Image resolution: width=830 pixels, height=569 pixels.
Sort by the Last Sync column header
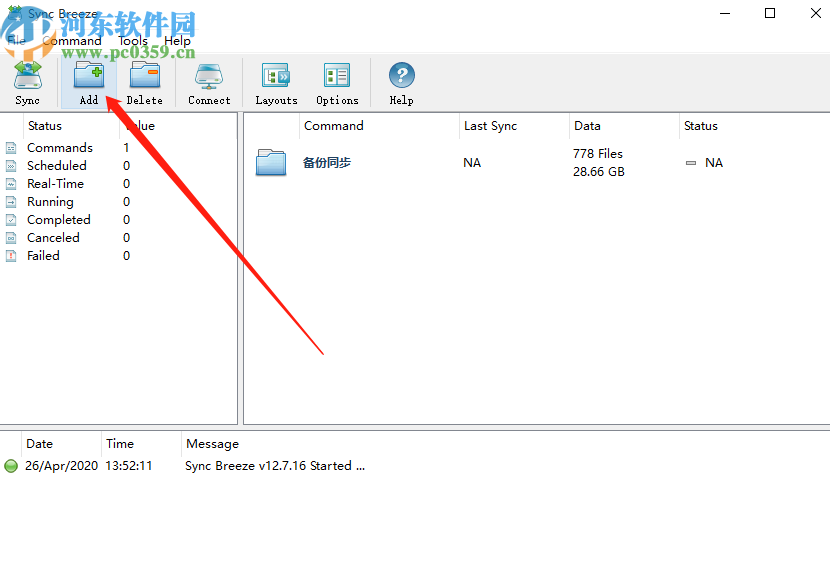pos(490,126)
